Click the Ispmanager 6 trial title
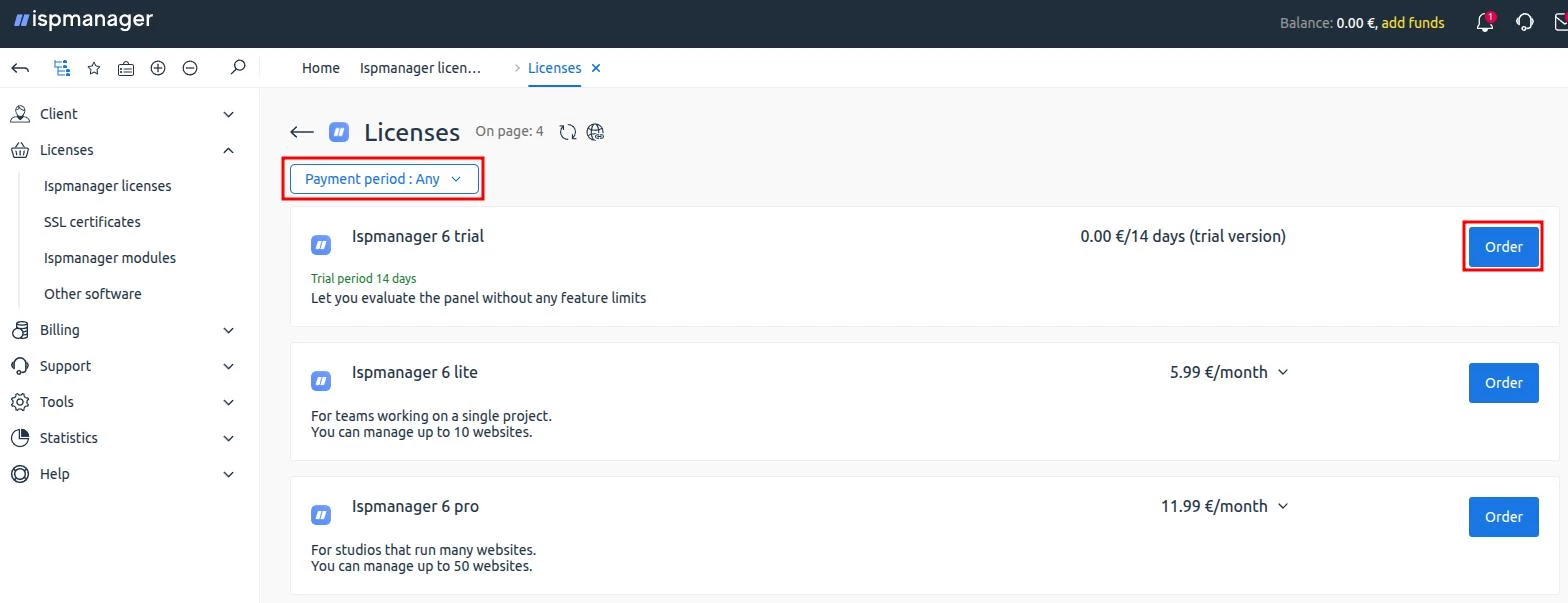This screenshot has width=1568, height=603. [418, 237]
